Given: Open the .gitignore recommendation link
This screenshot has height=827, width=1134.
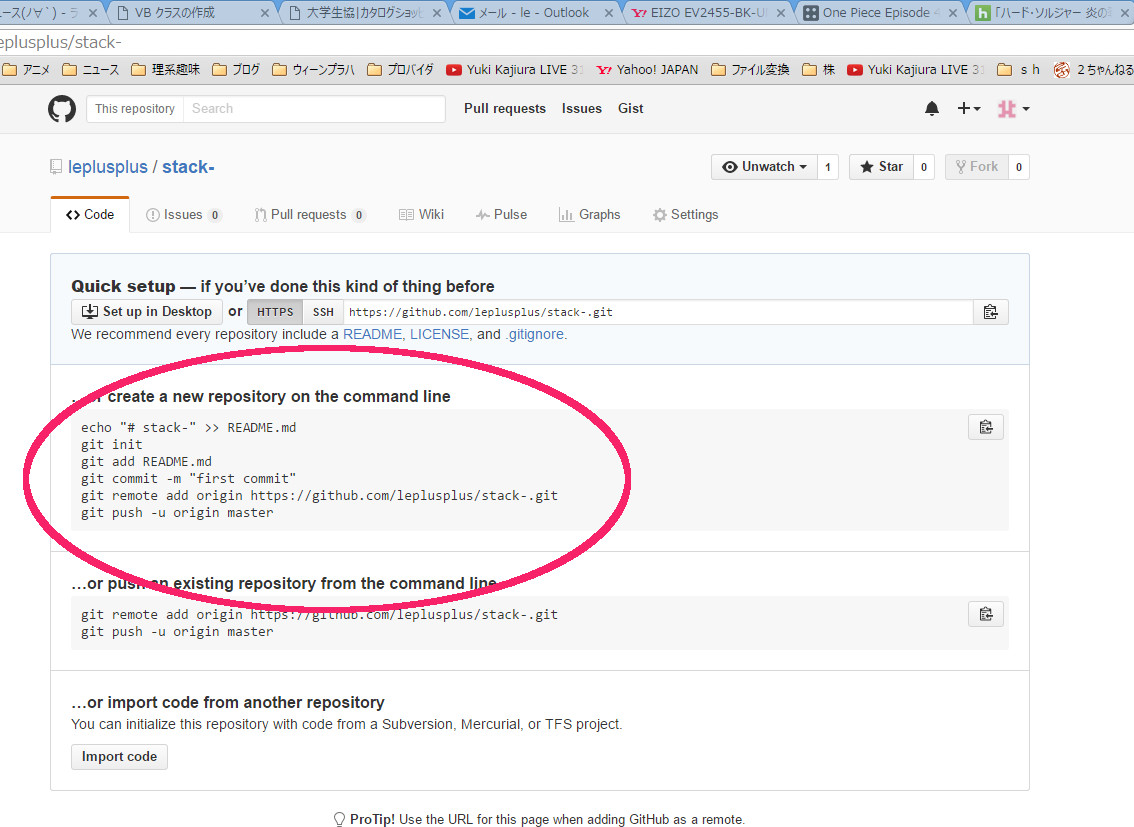Looking at the screenshot, I should [534, 334].
